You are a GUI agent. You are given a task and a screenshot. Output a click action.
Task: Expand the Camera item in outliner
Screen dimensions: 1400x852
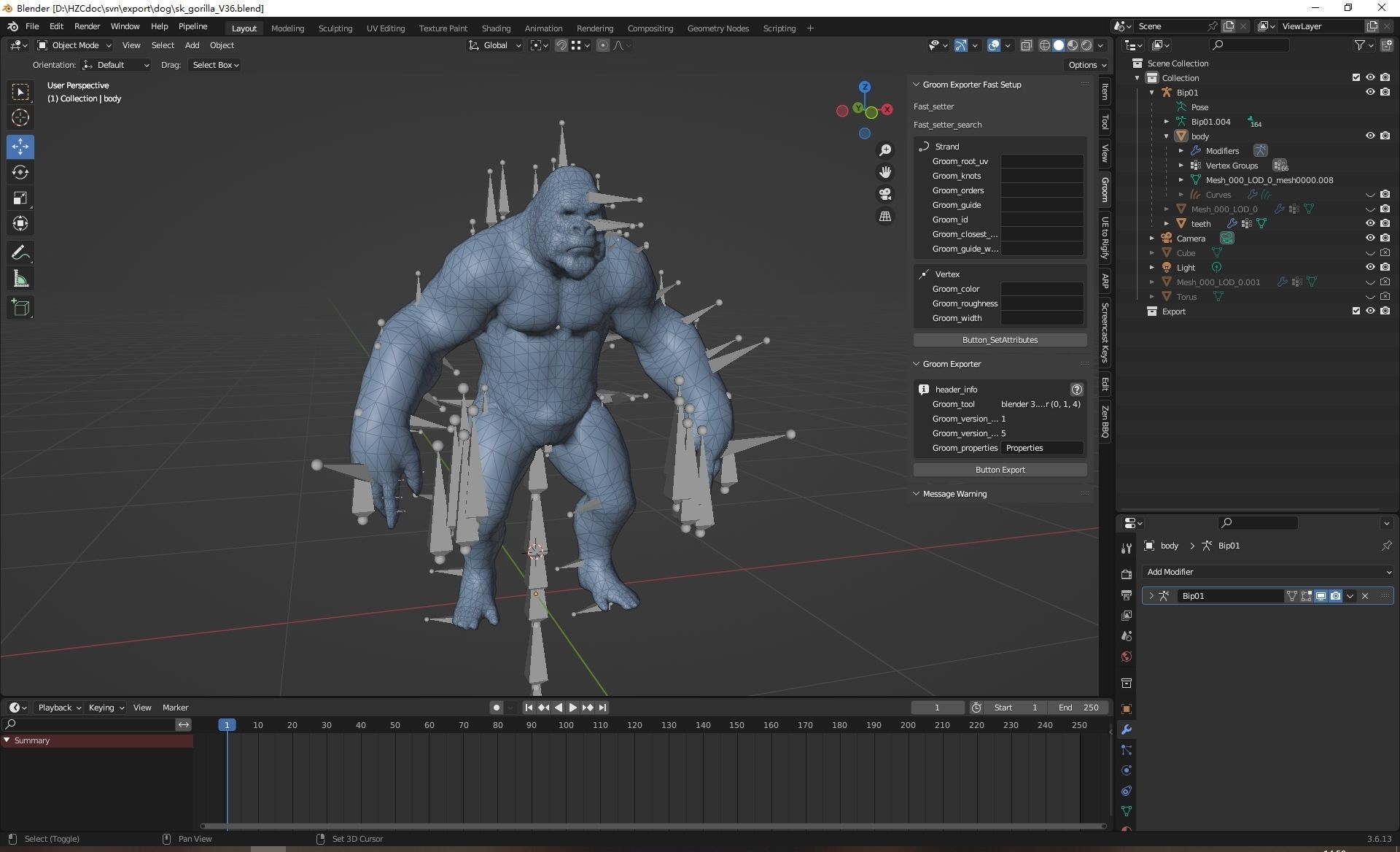point(1152,239)
